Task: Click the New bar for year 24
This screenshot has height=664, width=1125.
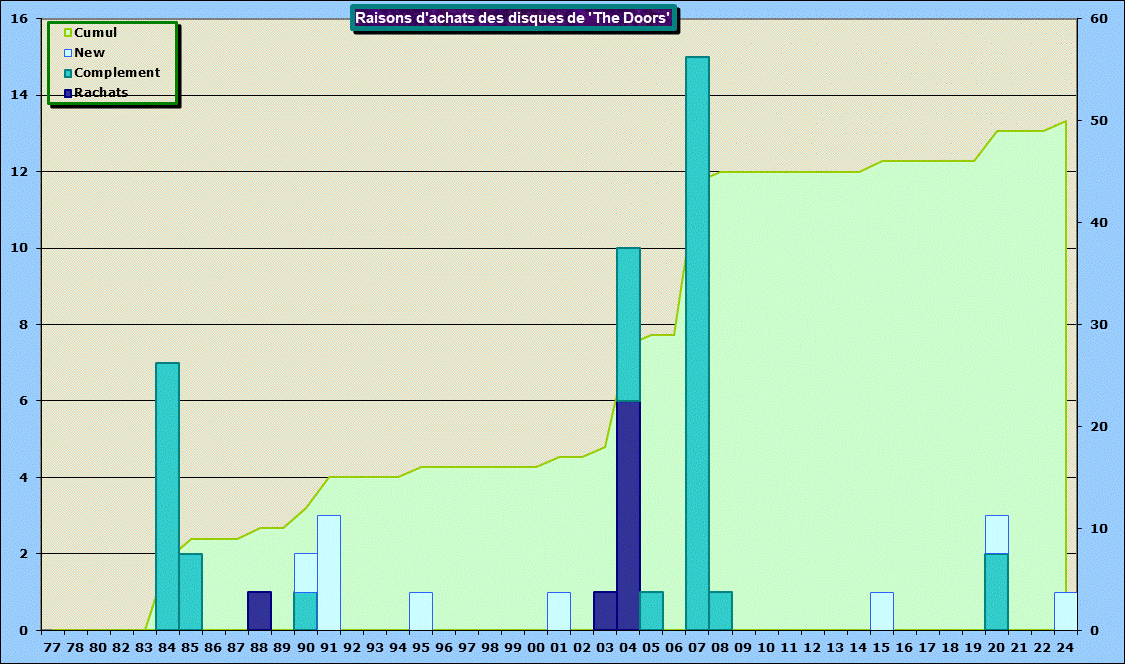Action: [1065, 611]
